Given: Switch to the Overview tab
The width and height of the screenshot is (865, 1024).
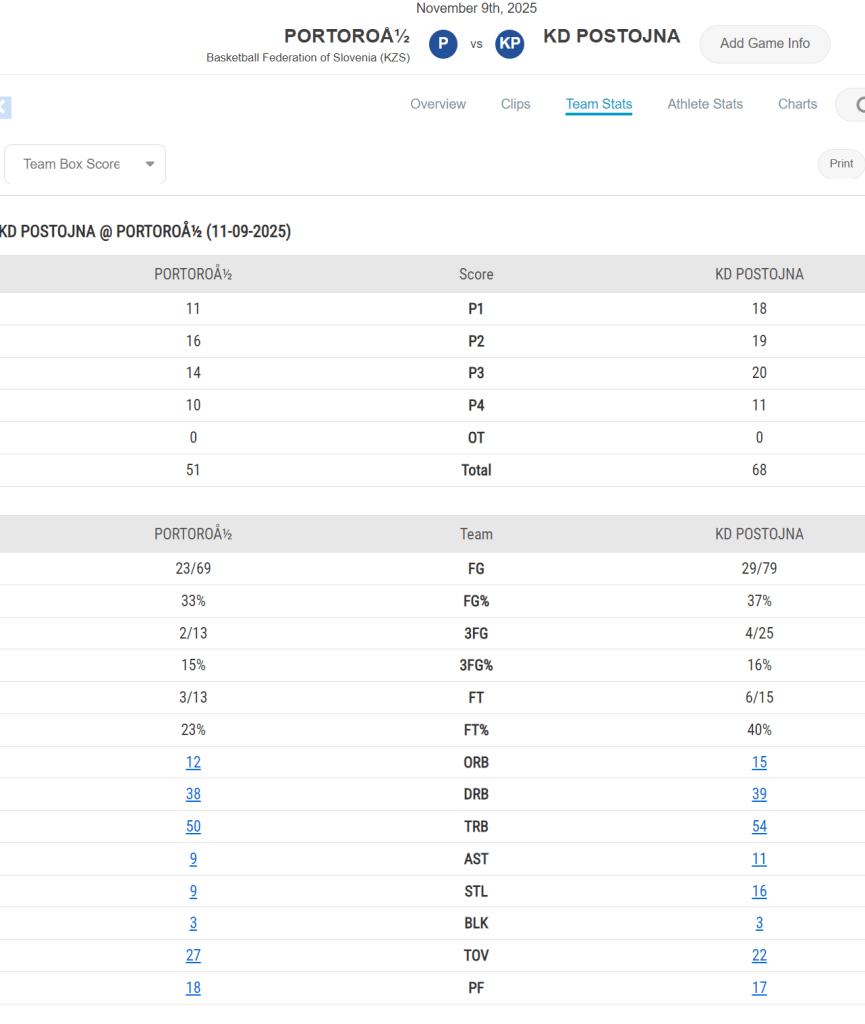Looking at the screenshot, I should pos(438,104).
